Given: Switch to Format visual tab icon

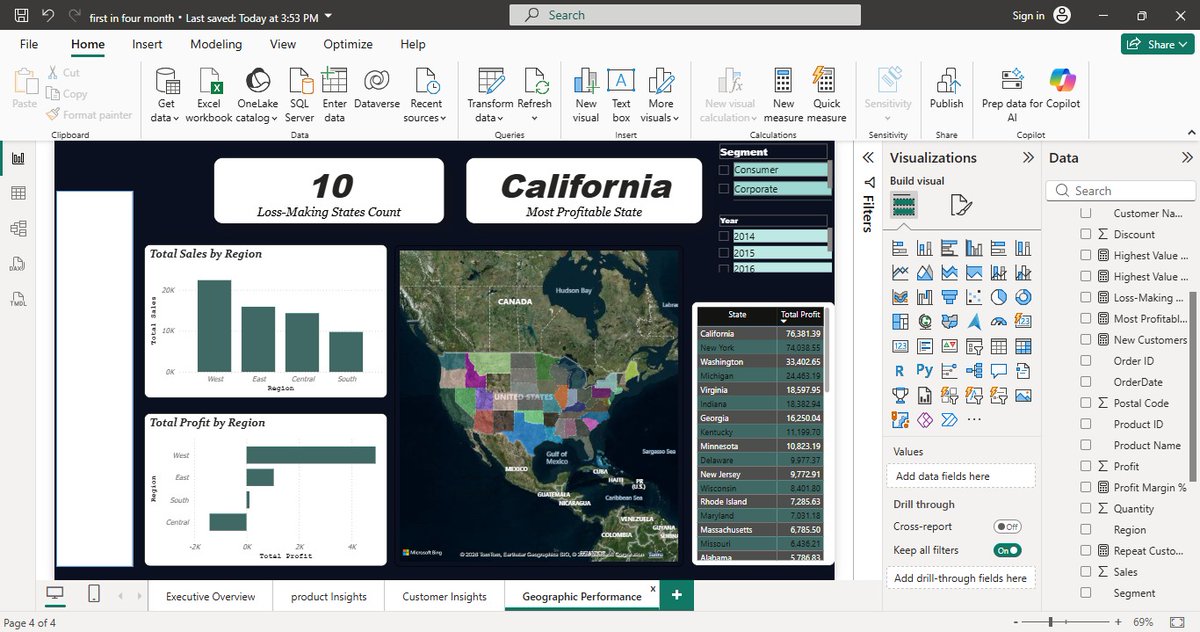Looking at the screenshot, I should [961, 206].
